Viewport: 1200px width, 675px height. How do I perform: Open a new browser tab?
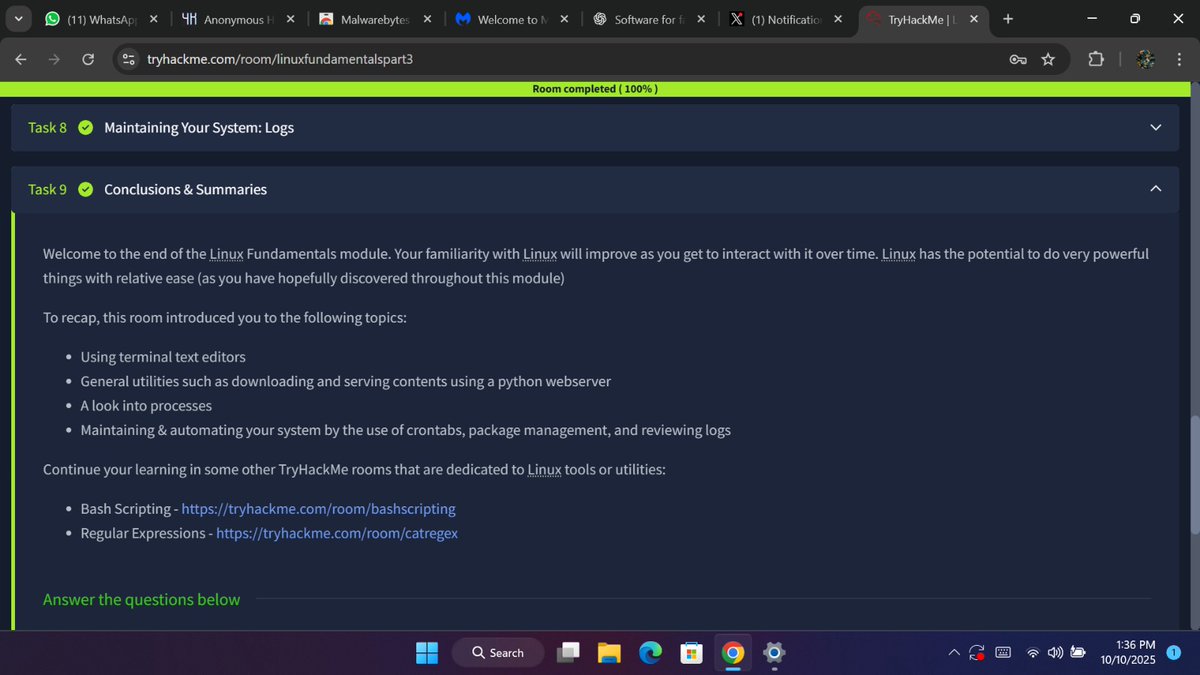click(x=1007, y=19)
